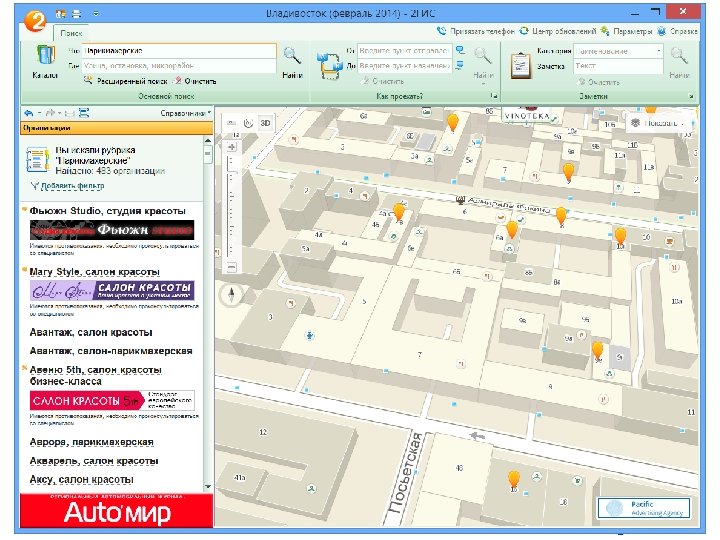Open the quick access toolbar customize arrow

pos(96,14)
